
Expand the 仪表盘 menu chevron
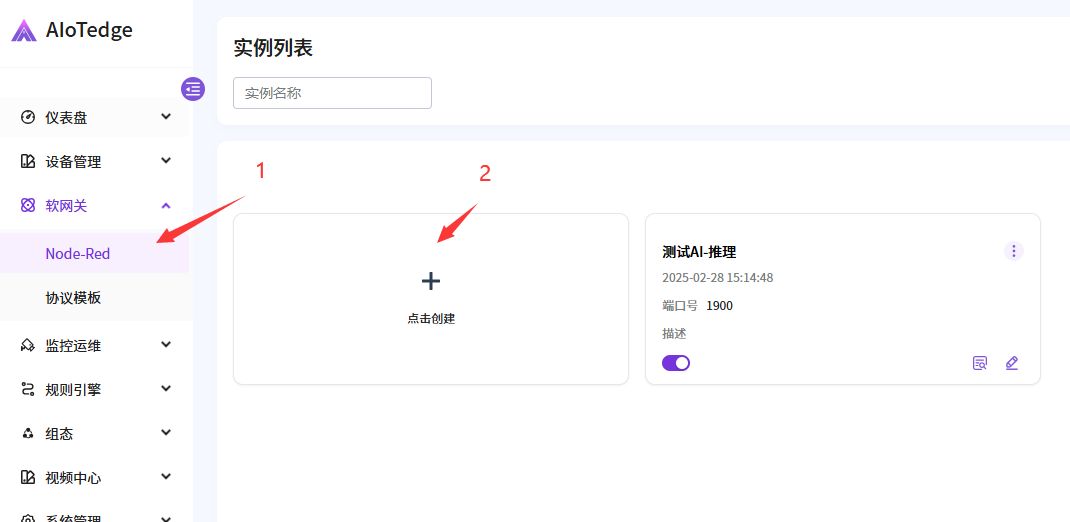click(166, 117)
